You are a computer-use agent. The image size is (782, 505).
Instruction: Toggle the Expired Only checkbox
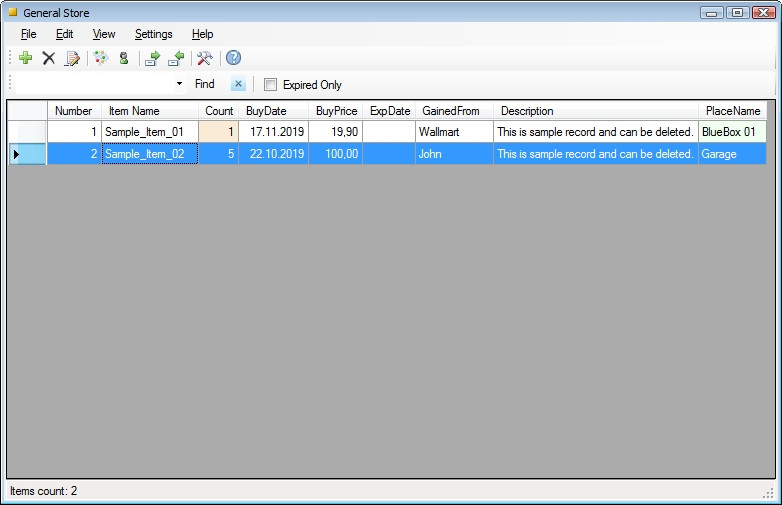[x=270, y=84]
